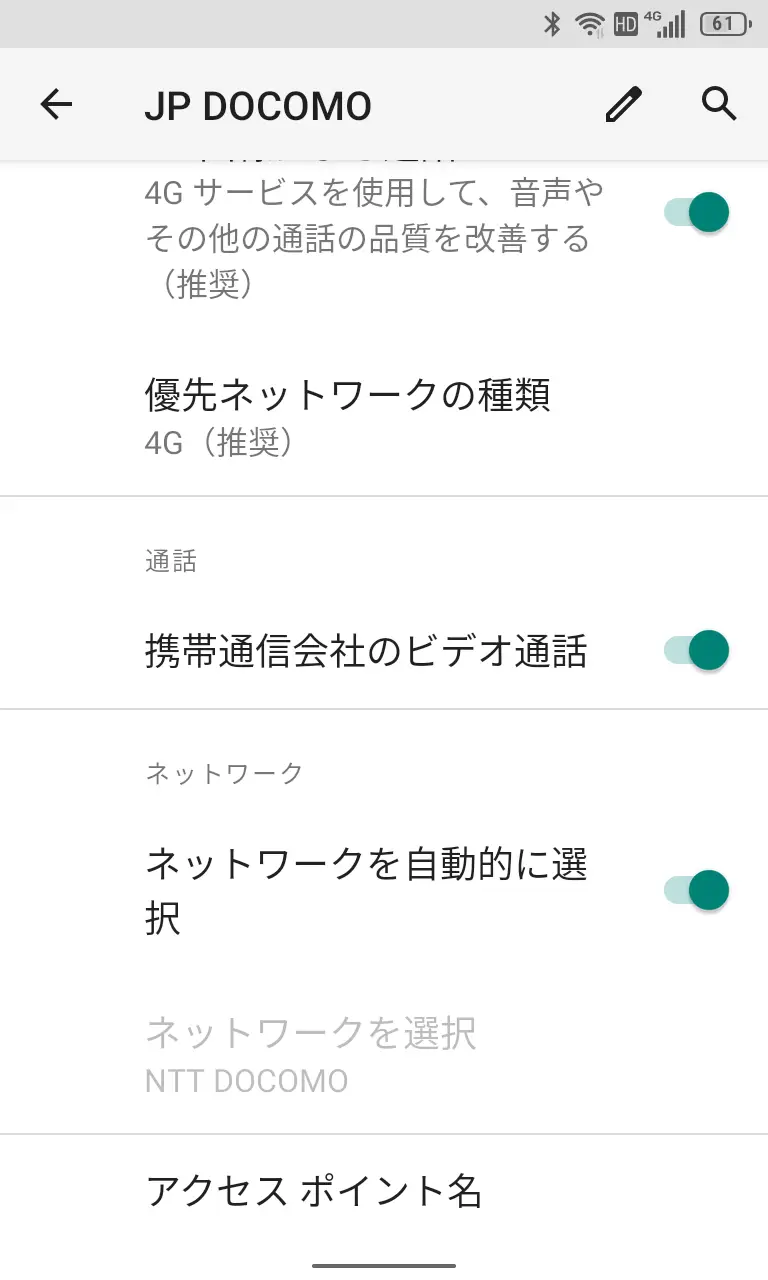The width and height of the screenshot is (768, 1280).
Task: Toggle the 4G calling quality switch
Action: click(x=697, y=212)
